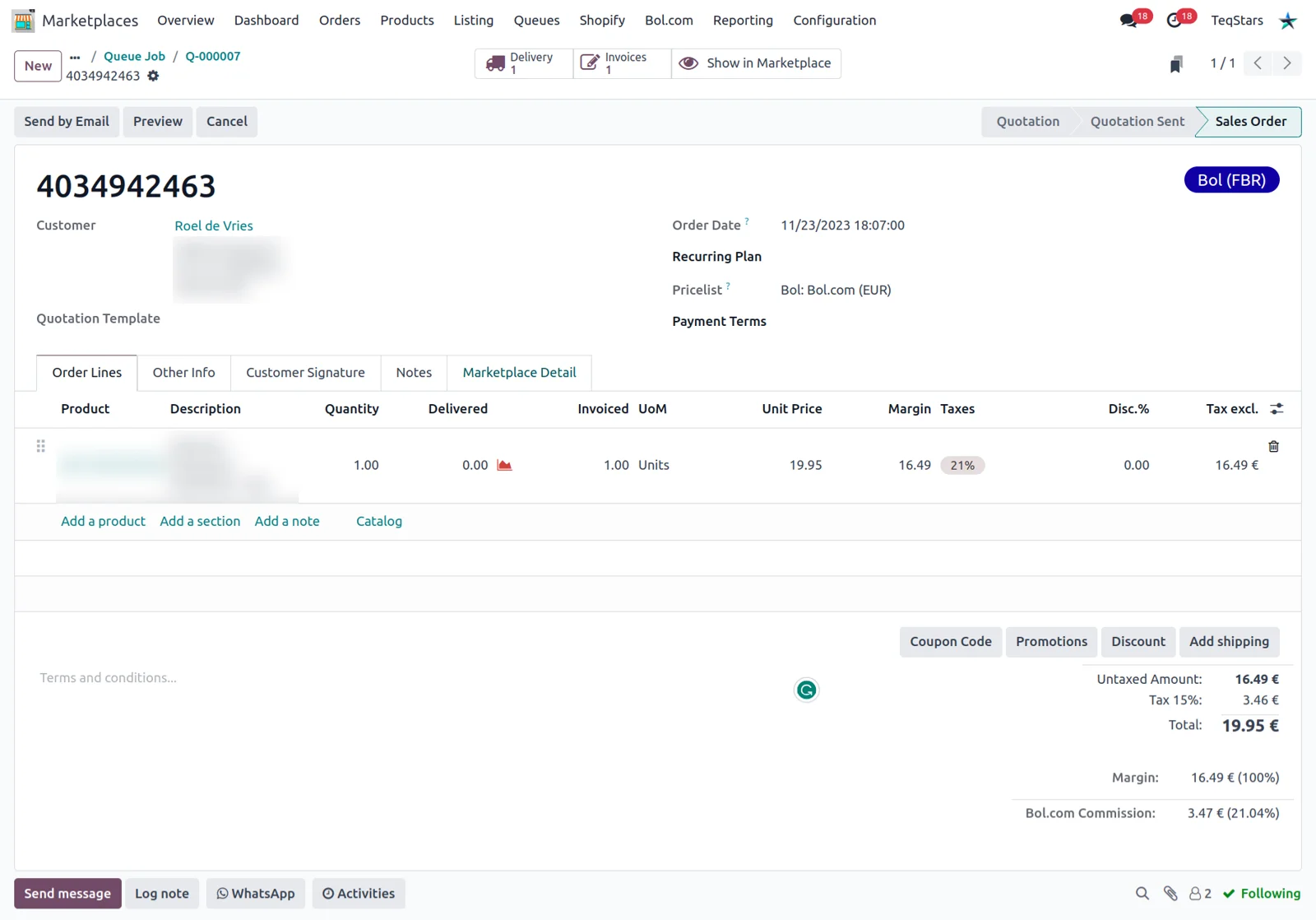Viewport: 1316px width, 920px height.
Task: Switch to Other Info tab
Action: pyautogui.click(x=184, y=373)
